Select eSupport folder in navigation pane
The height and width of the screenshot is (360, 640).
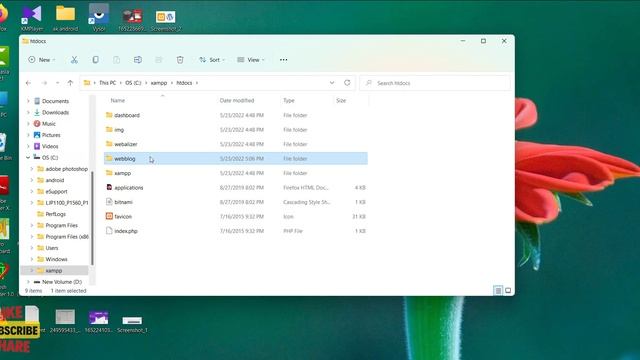(x=56, y=191)
